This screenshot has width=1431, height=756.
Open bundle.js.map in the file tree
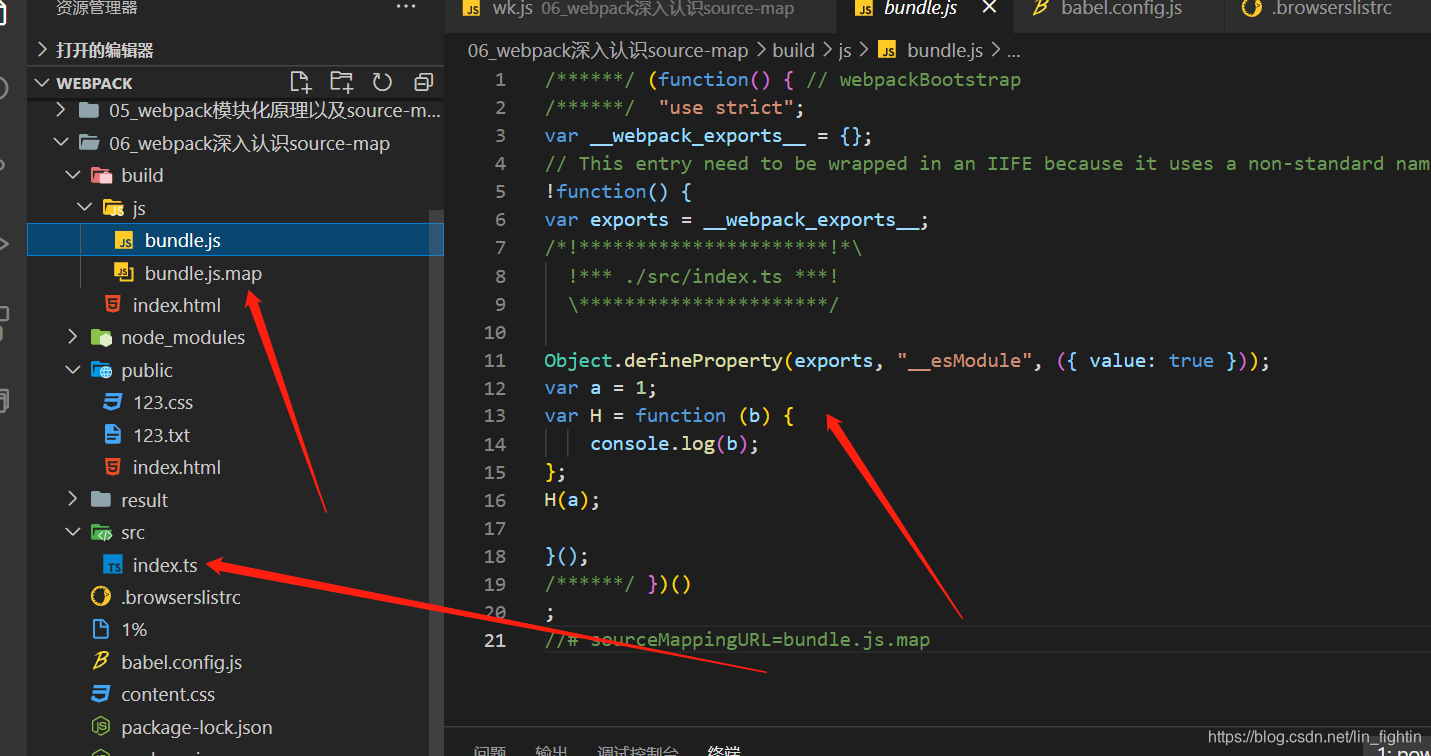[203, 273]
